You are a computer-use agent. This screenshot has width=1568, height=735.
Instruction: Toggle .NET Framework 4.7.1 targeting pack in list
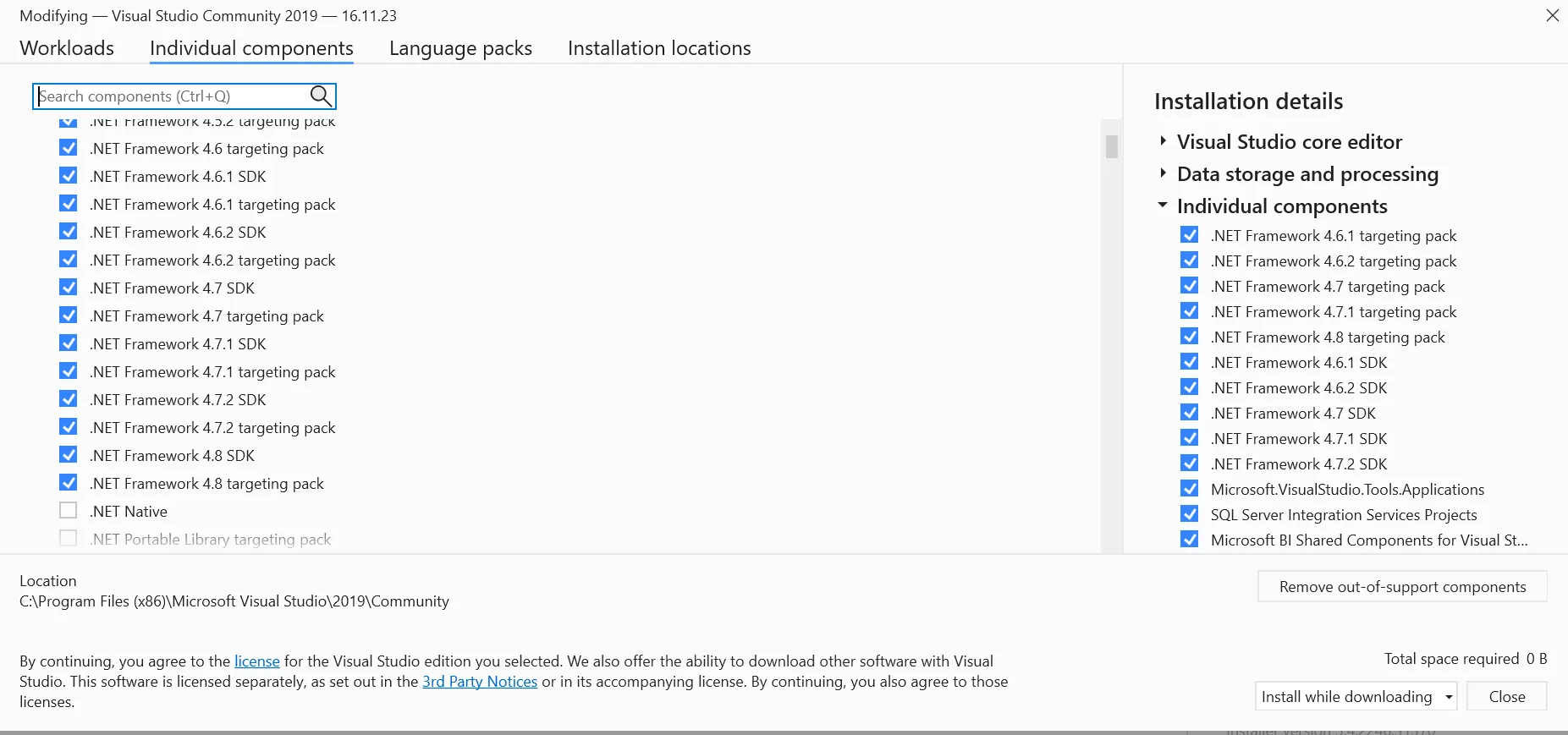[69, 371]
